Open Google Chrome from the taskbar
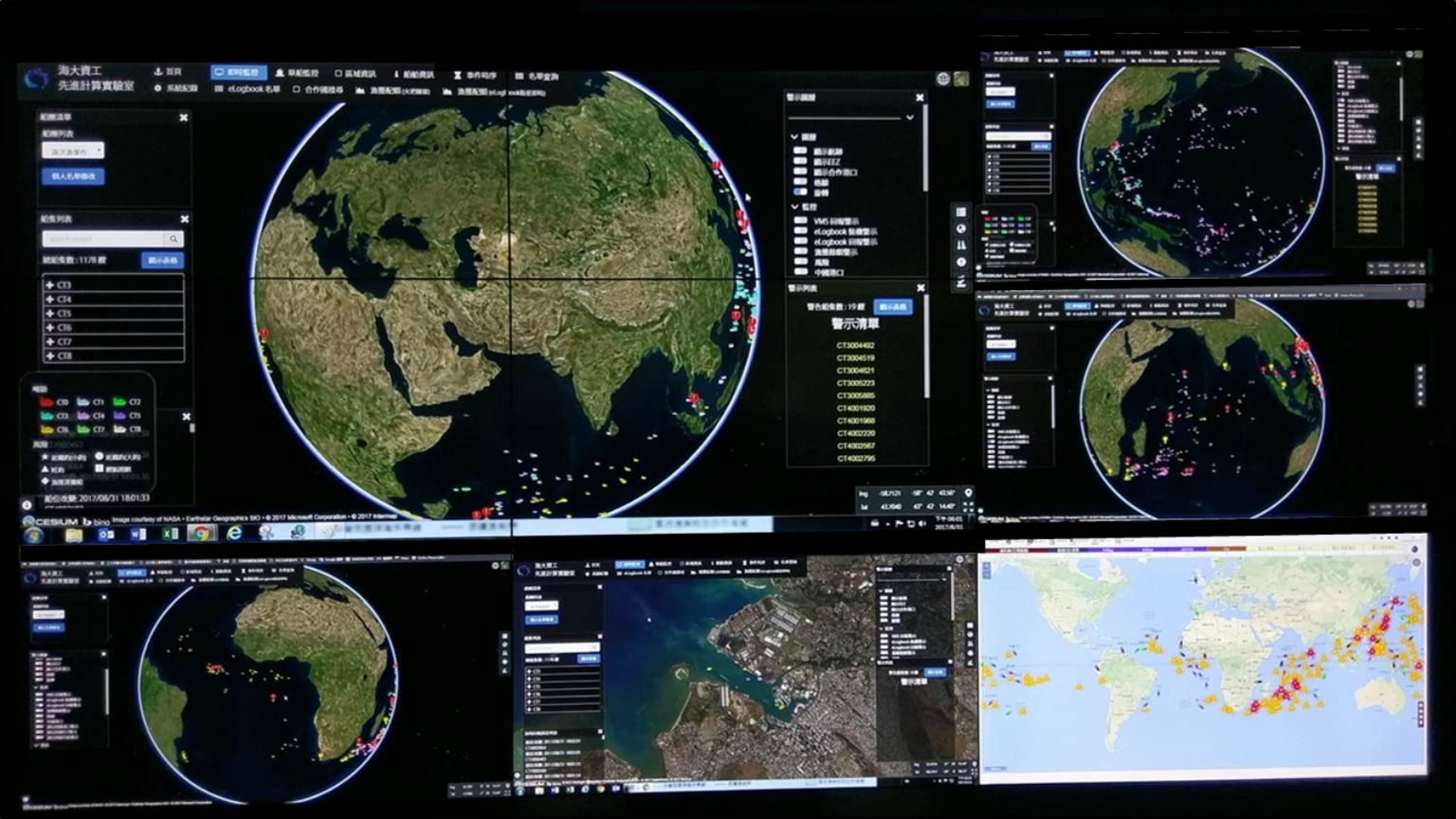Viewport: 1456px width, 819px height. [200, 534]
